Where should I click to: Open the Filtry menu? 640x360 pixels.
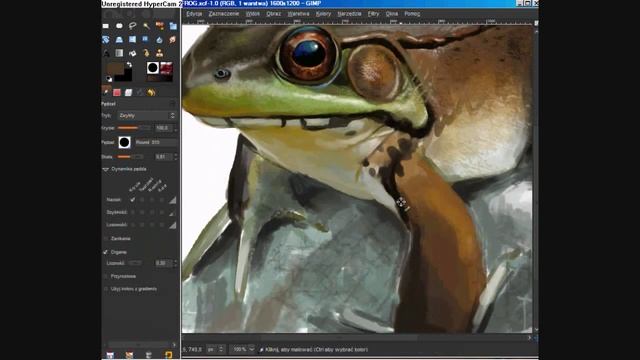click(373, 14)
